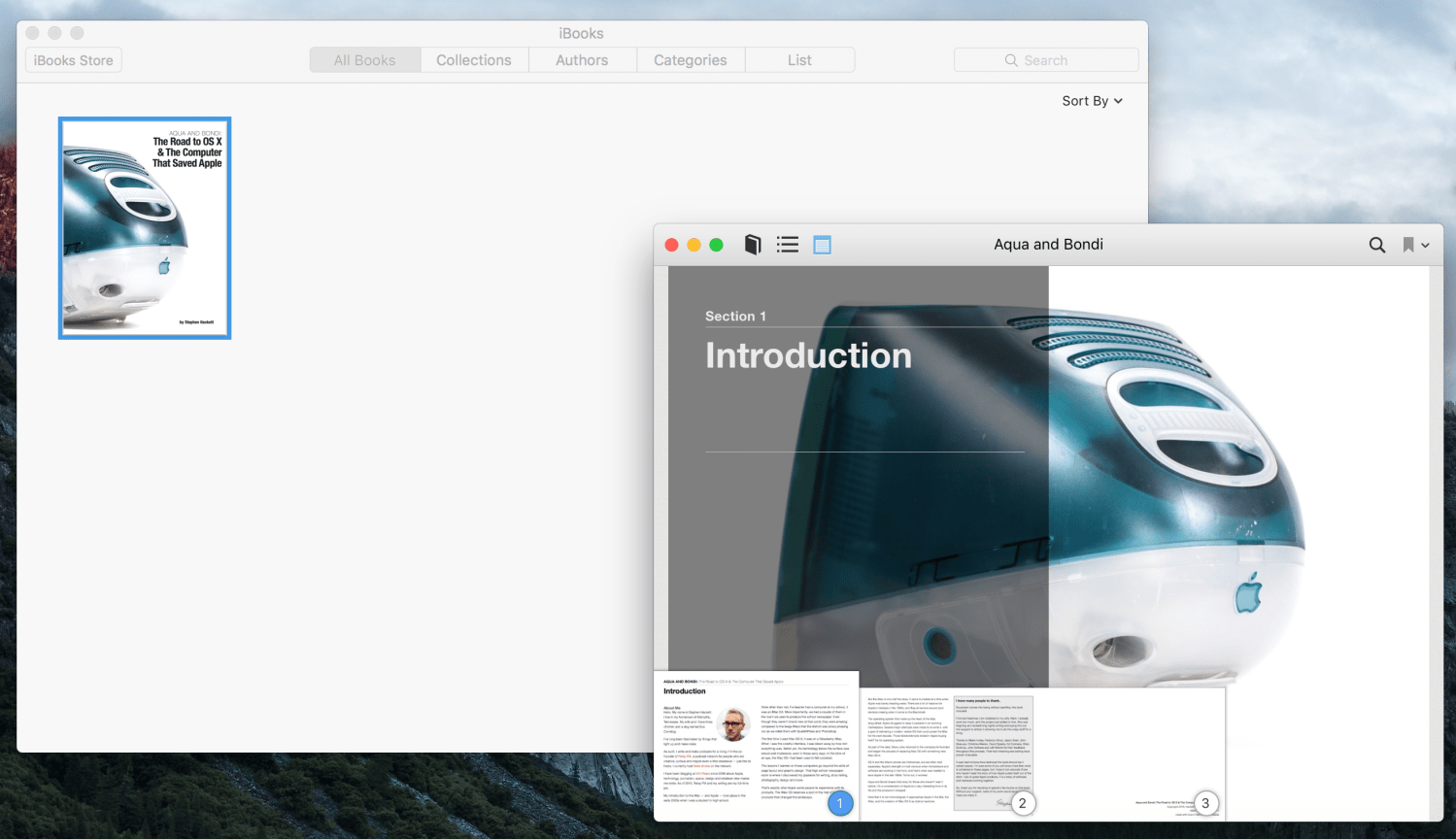
Task: Select the Aqua and Bondi book cover
Action: pyautogui.click(x=145, y=228)
